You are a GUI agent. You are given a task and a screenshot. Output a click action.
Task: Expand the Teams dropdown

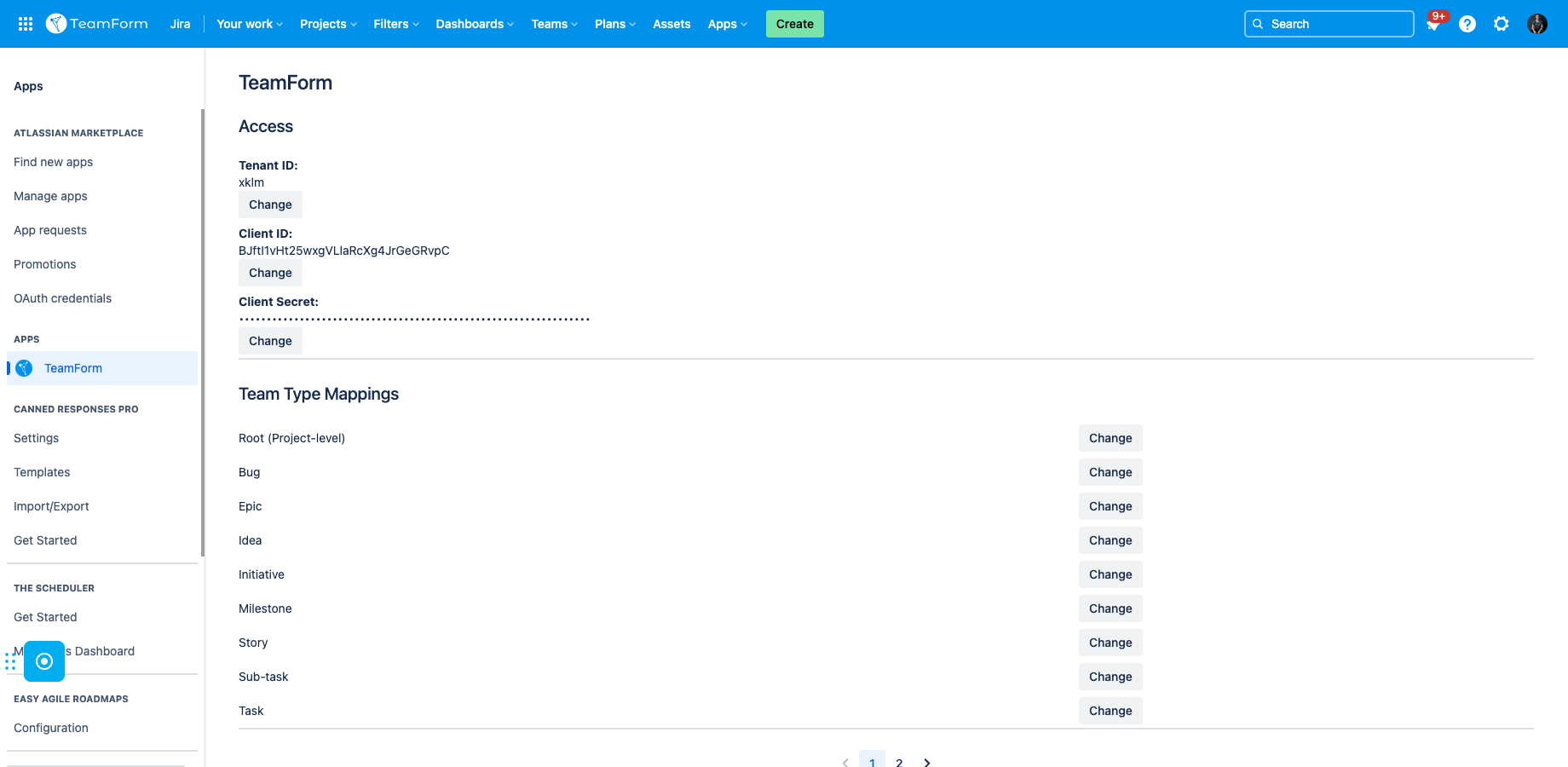pos(554,24)
